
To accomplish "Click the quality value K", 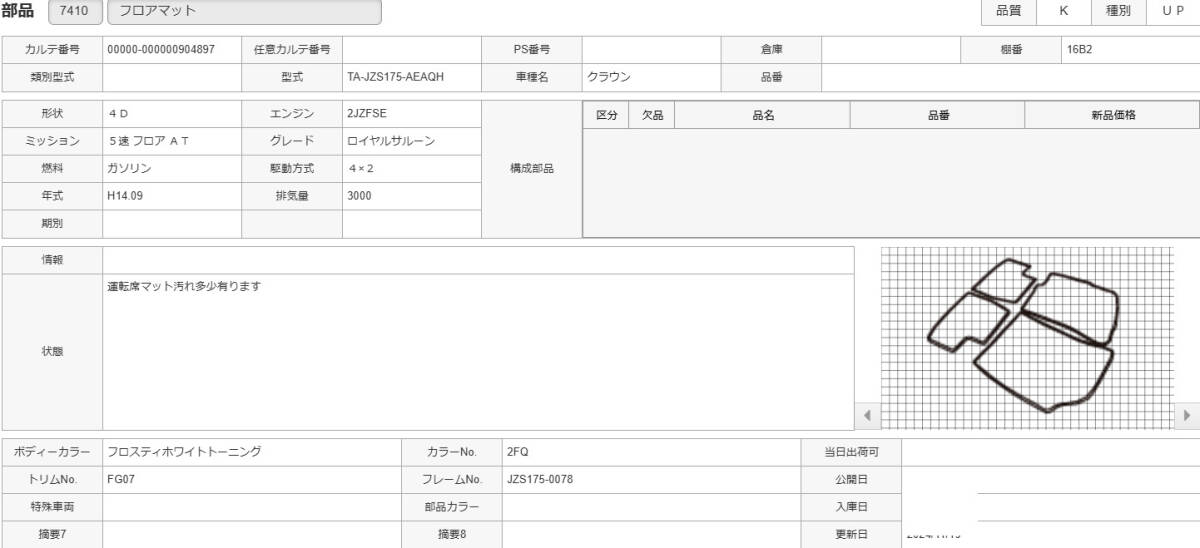I will click(1063, 11).
